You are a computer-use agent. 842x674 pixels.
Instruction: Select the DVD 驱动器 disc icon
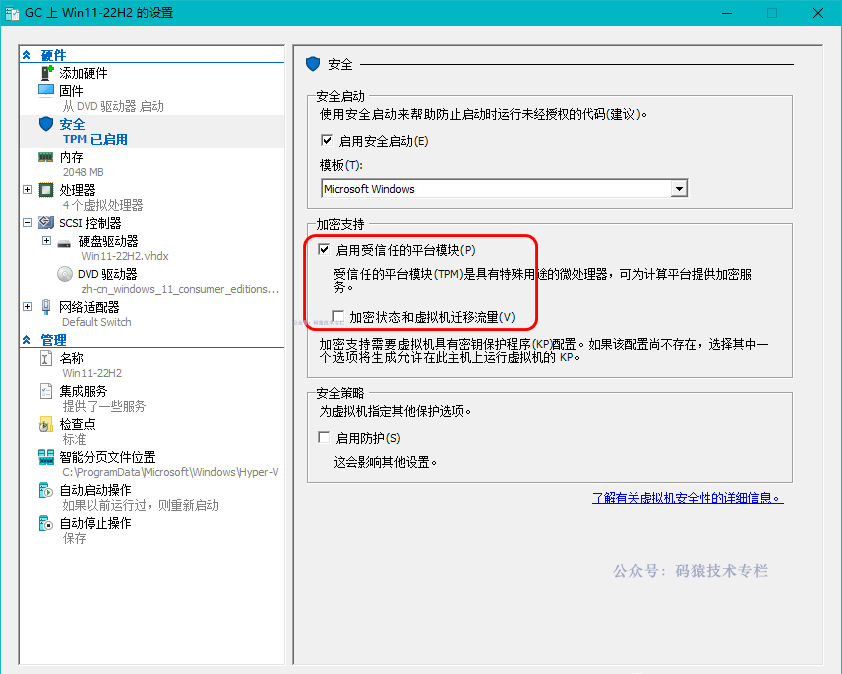point(65,274)
